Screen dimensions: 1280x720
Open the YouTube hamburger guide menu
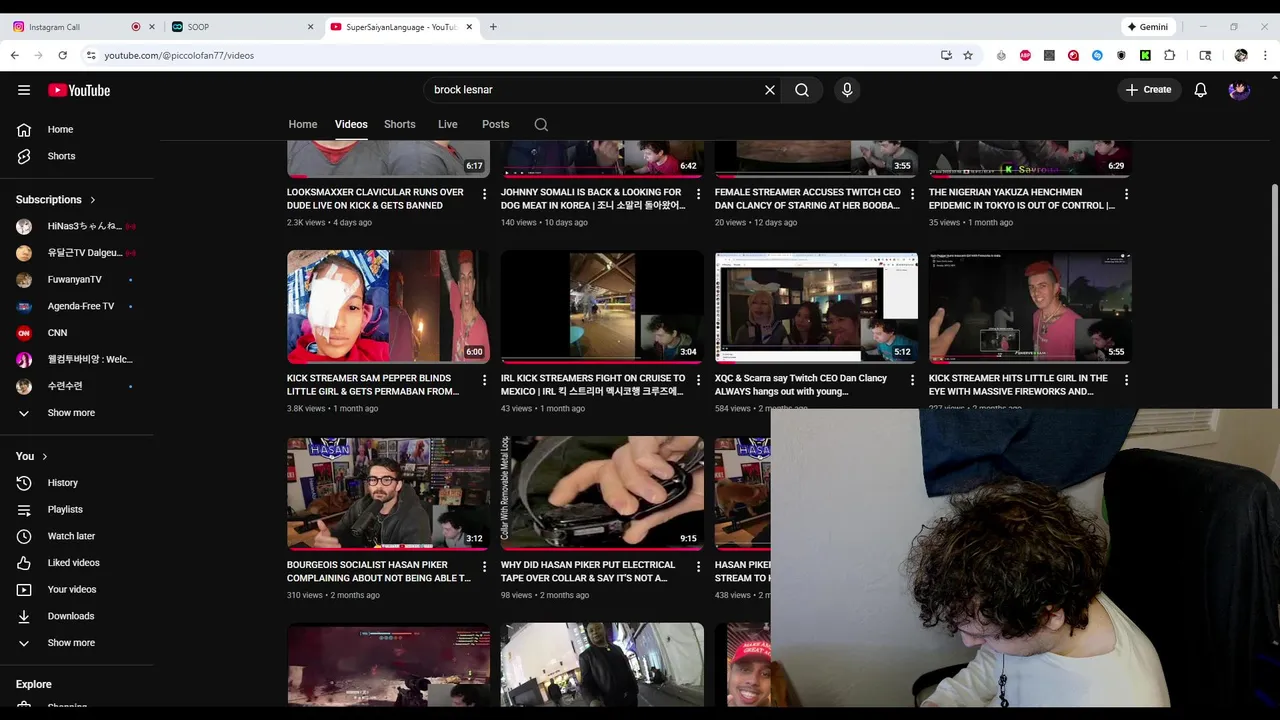(x=24, y=90)
